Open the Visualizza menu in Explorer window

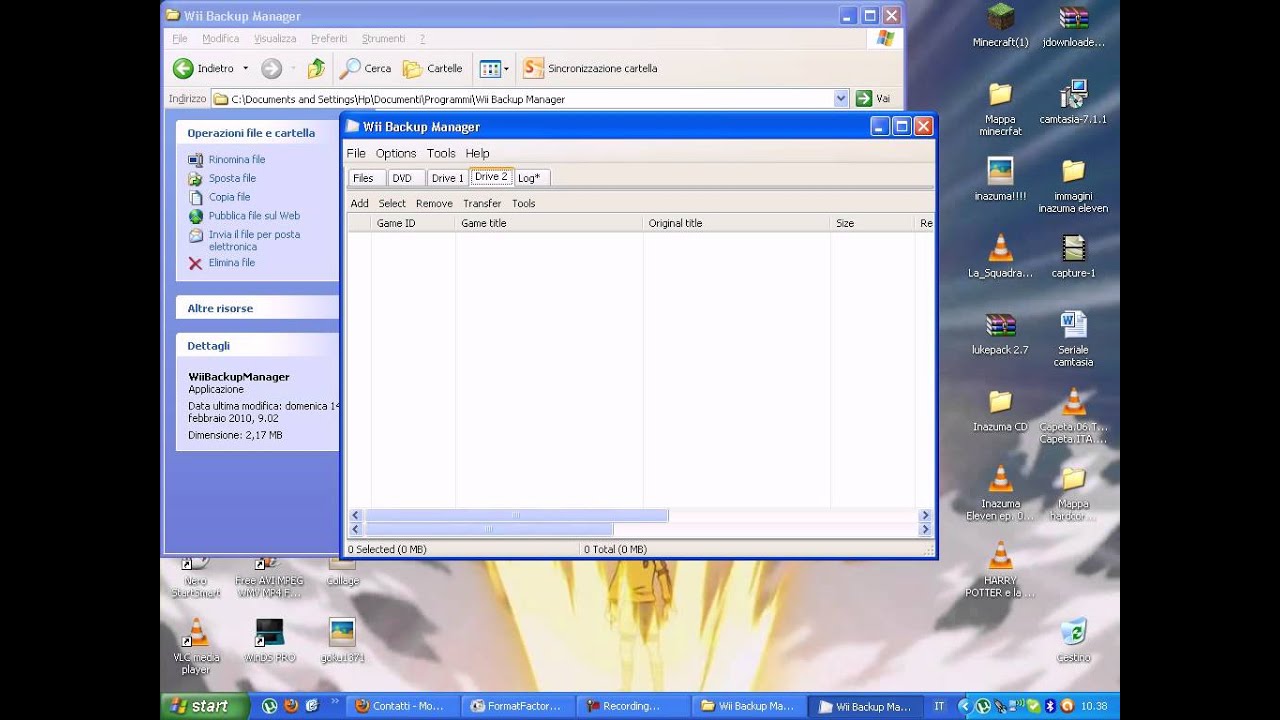coord(275,38)
